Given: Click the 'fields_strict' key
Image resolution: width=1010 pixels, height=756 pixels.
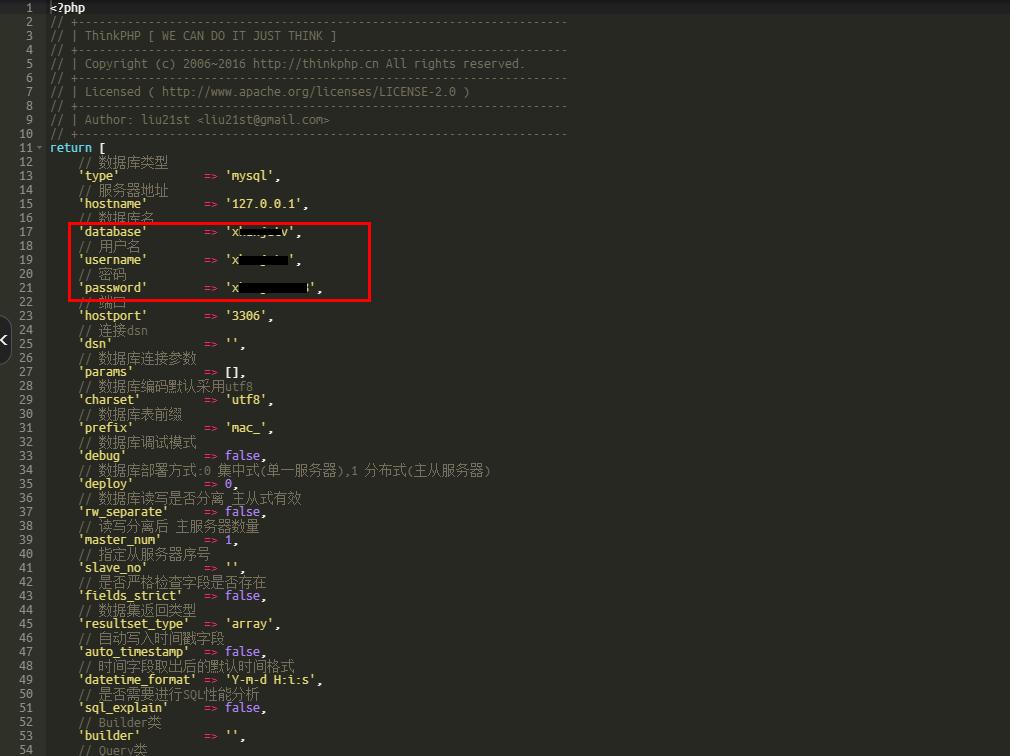Looking at the screenshot, I should coord(130,596).
